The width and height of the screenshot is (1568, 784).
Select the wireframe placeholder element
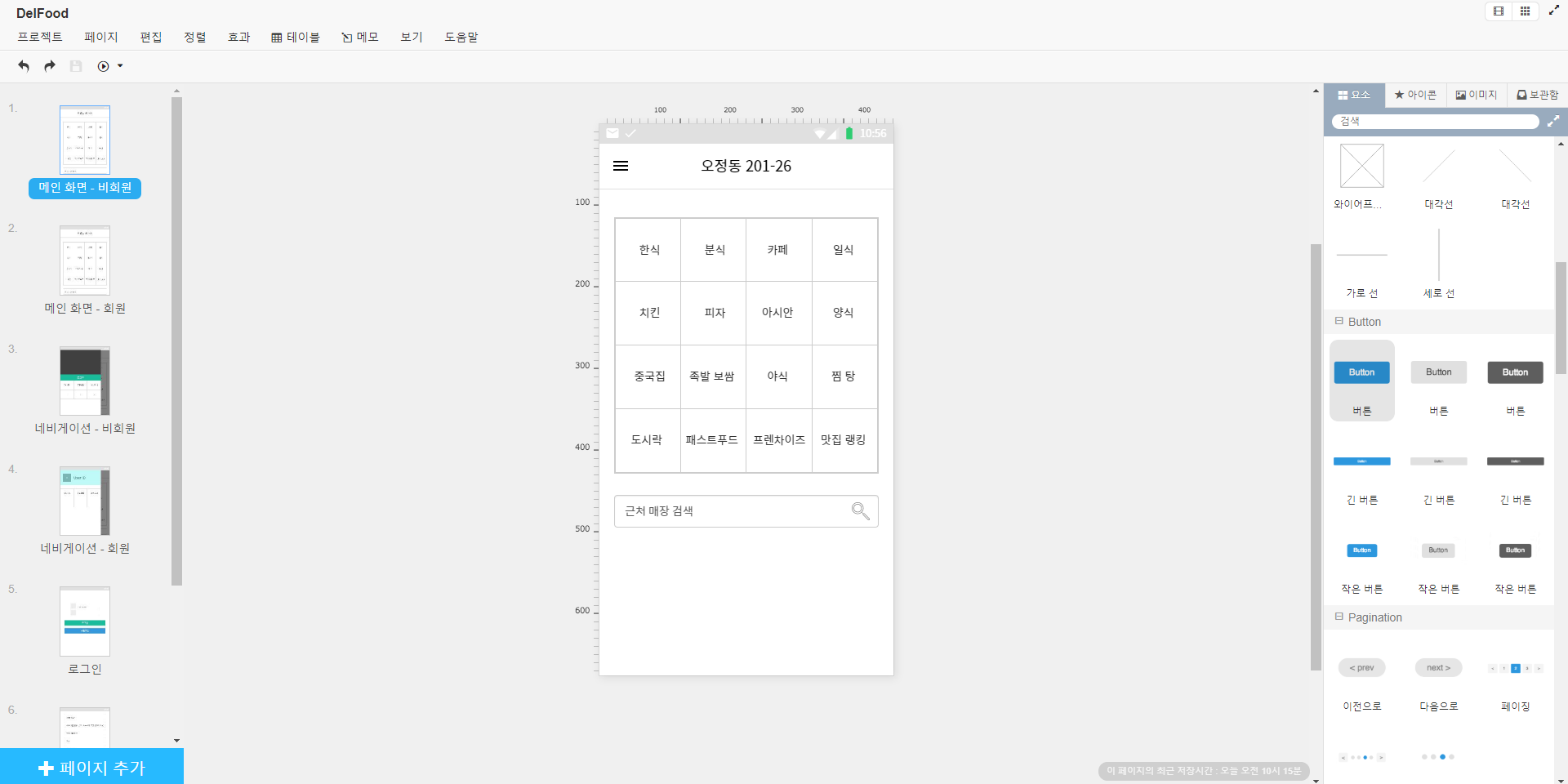pyautogui.click(x=1362, y=166)
